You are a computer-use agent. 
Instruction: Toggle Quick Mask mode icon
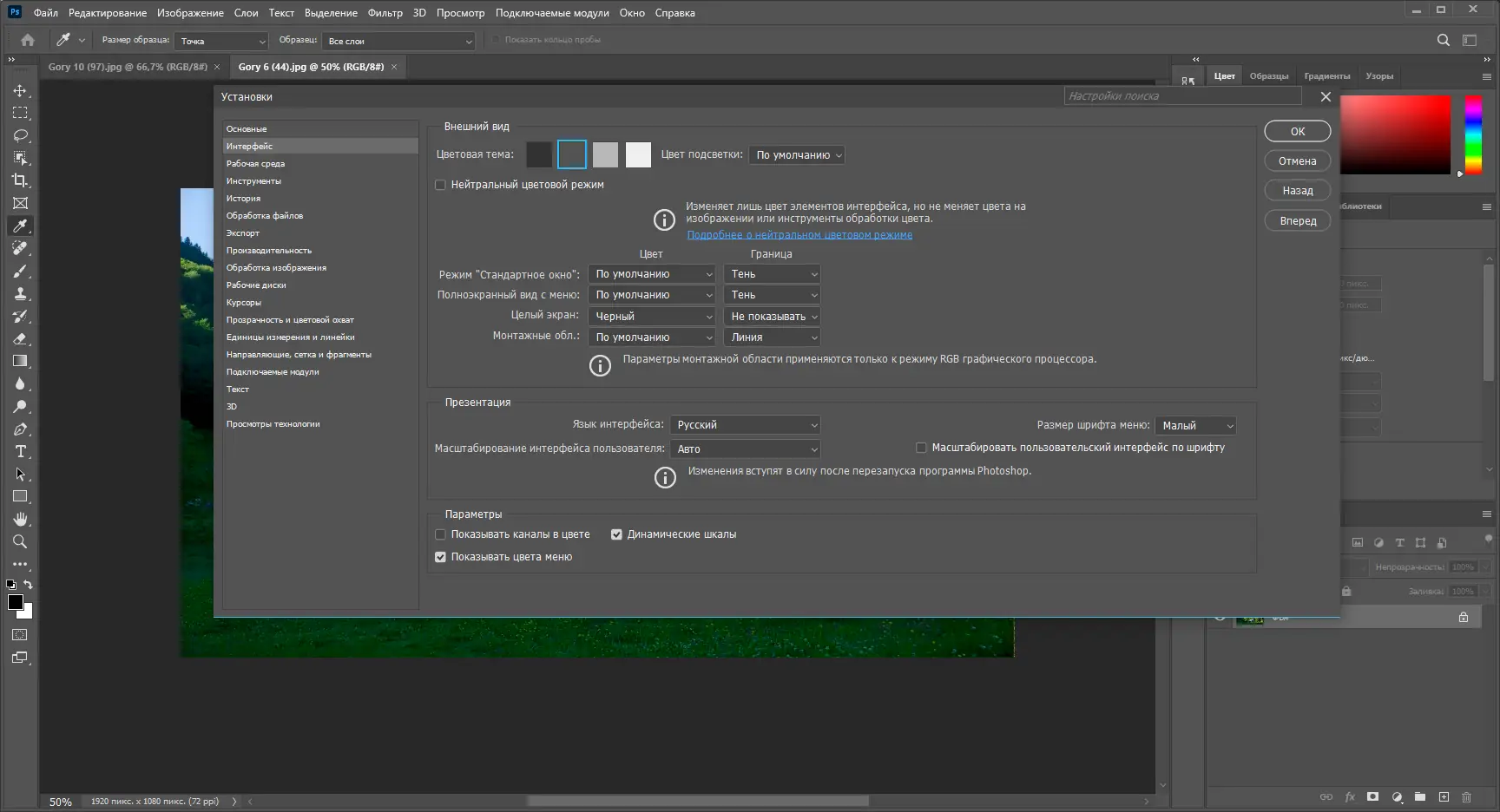(x=20, y=635)
